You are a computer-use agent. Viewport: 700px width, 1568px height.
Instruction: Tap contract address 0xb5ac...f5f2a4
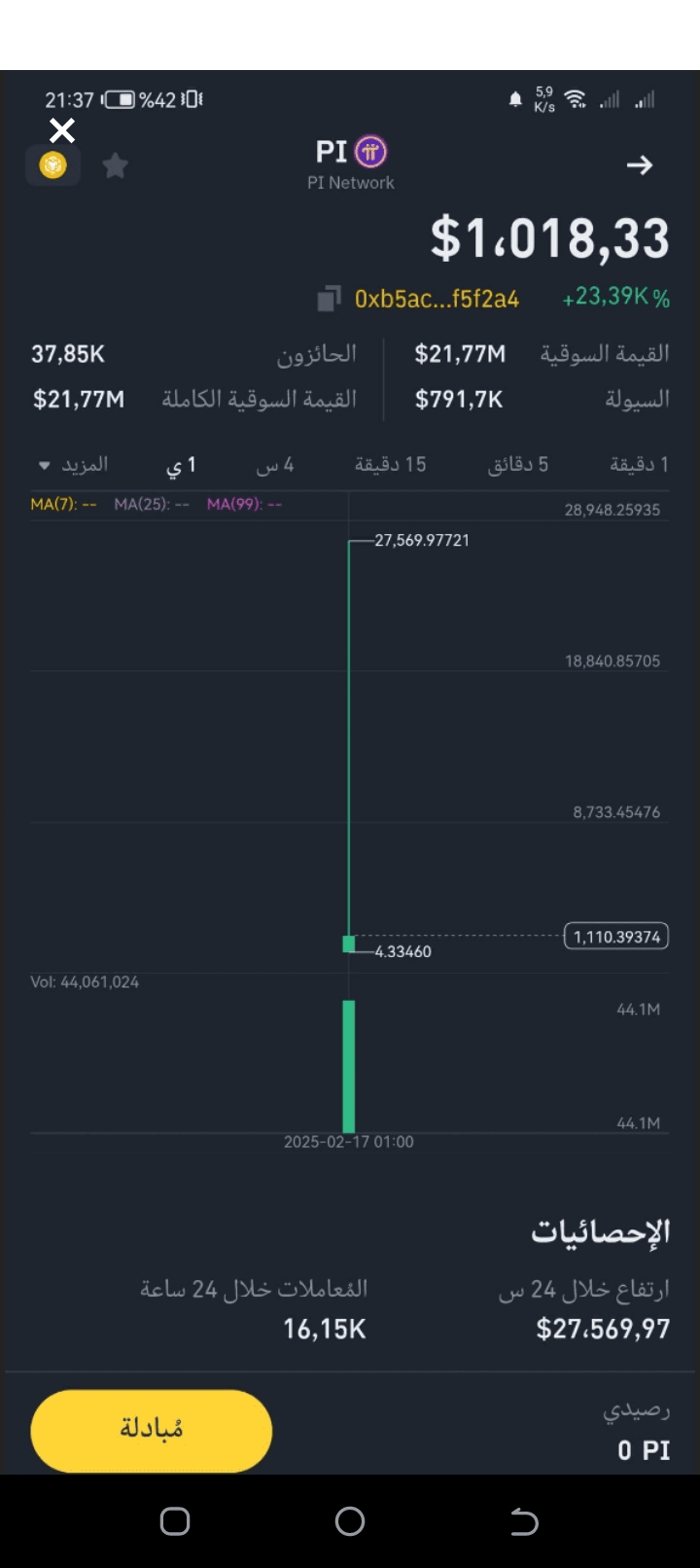coord(437,299)
